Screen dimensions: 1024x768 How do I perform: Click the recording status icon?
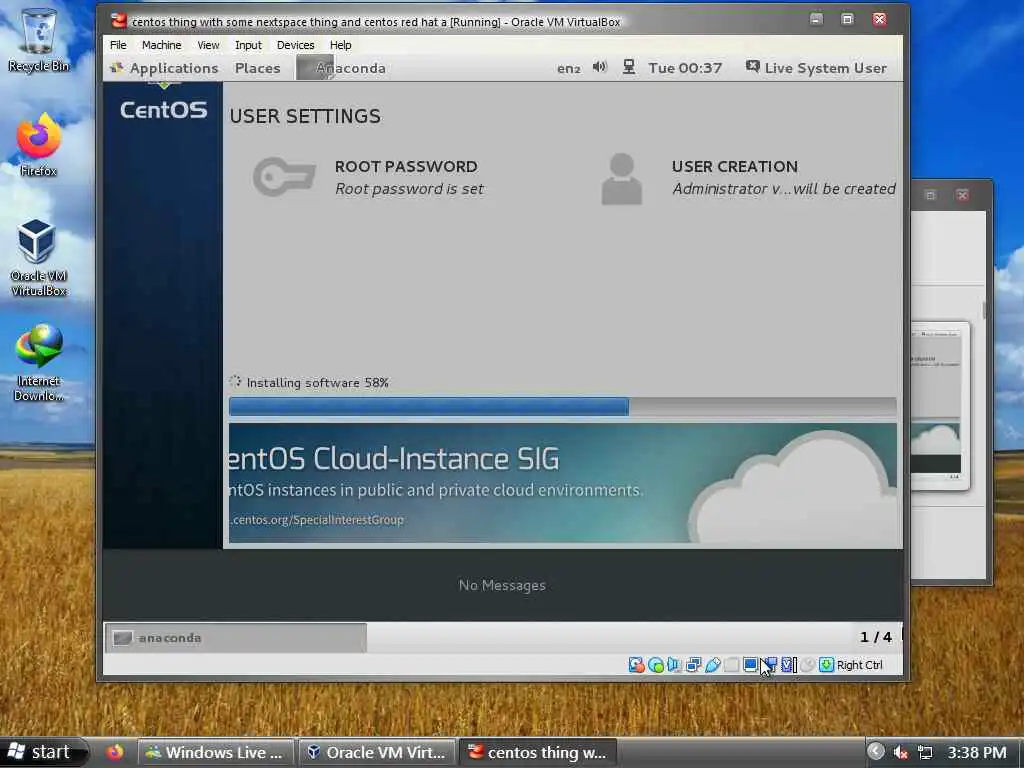pos(770,665)
